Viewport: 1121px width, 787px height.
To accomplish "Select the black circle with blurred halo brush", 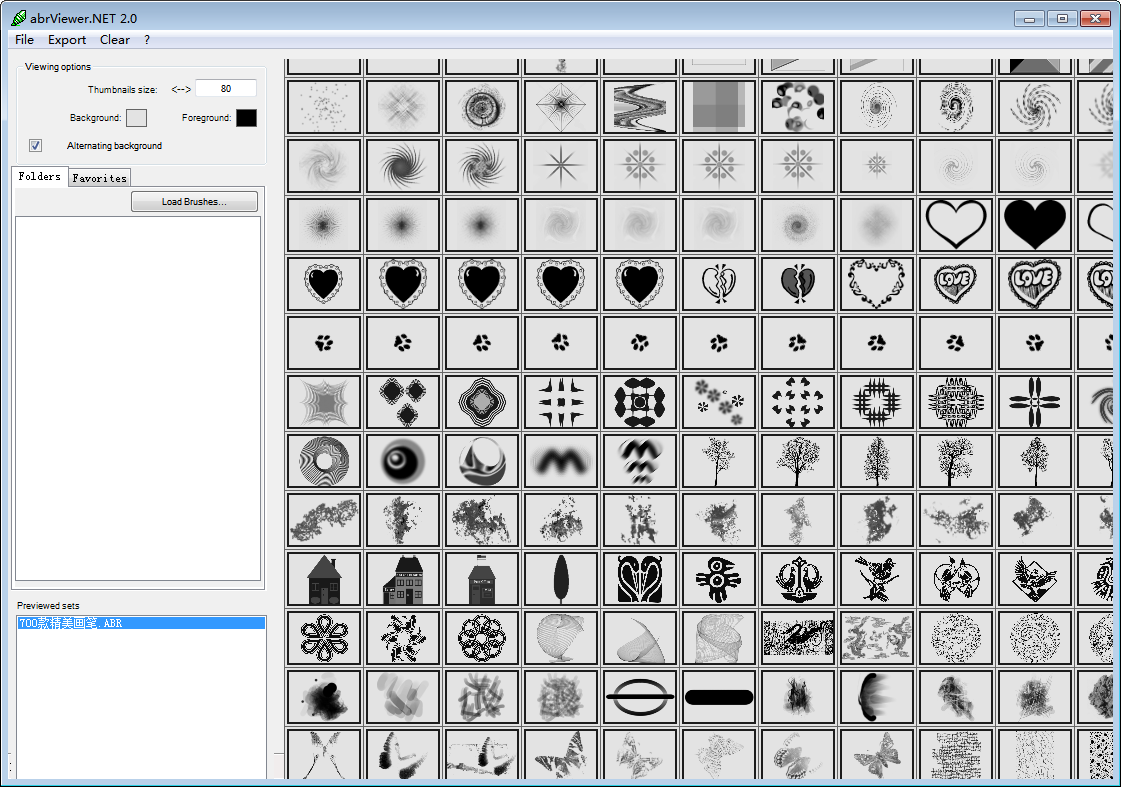I will click(403, 460).
